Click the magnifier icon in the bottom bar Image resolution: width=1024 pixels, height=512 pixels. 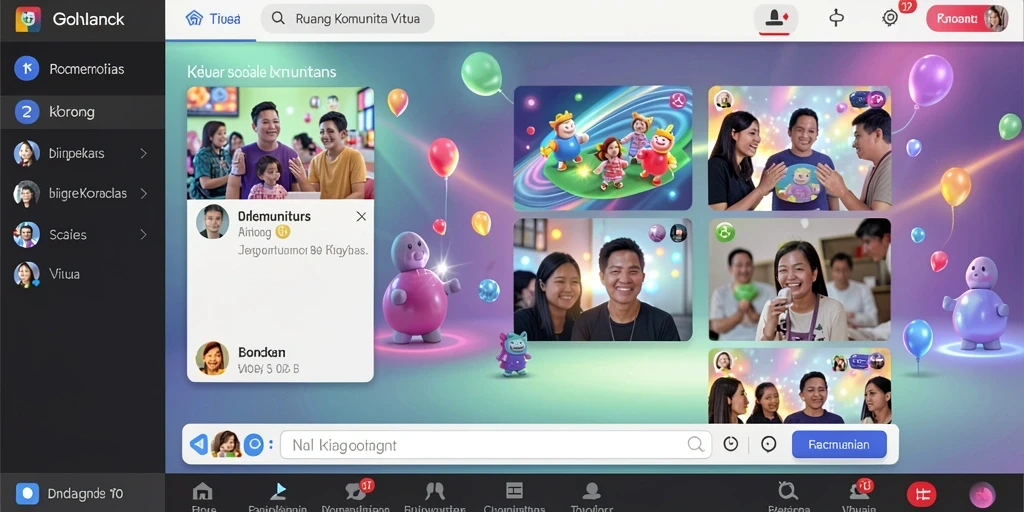tap(788, 490)
